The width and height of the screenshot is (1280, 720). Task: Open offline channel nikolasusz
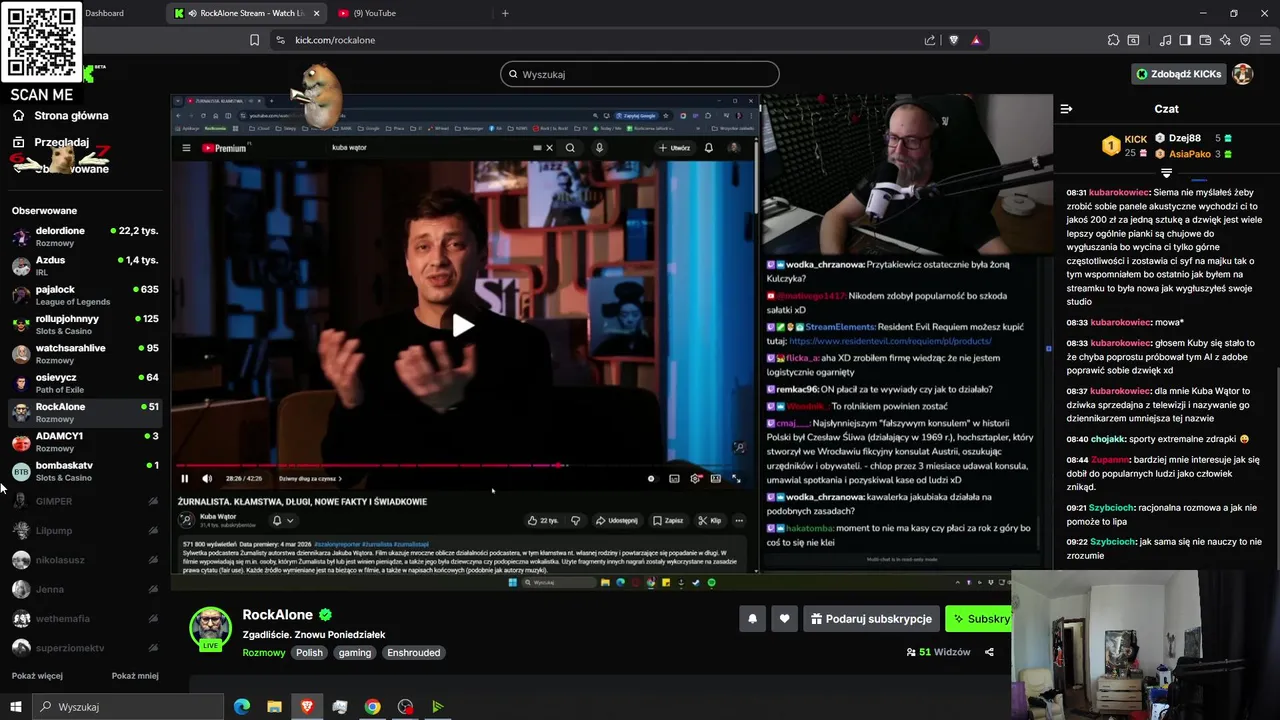tap(85, 560)
